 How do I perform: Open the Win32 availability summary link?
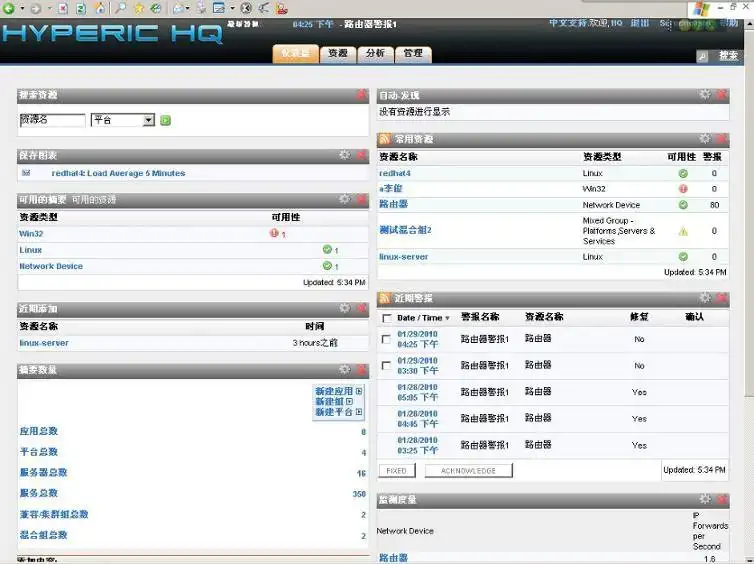[x=31, y=234]
